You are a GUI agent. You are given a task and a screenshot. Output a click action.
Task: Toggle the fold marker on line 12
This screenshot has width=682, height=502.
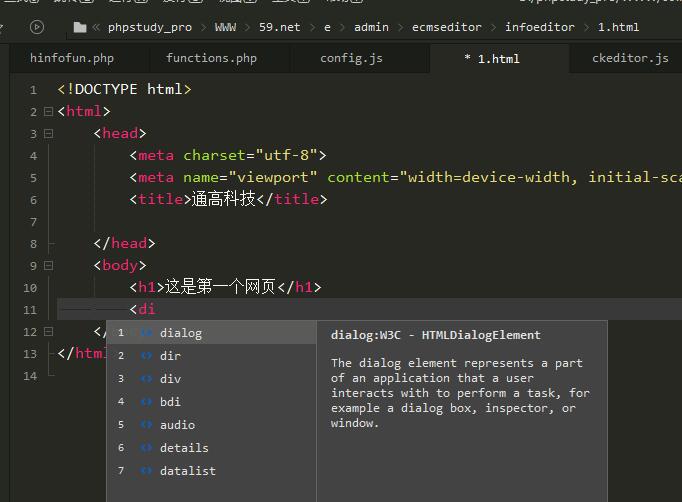click(47, 332)
